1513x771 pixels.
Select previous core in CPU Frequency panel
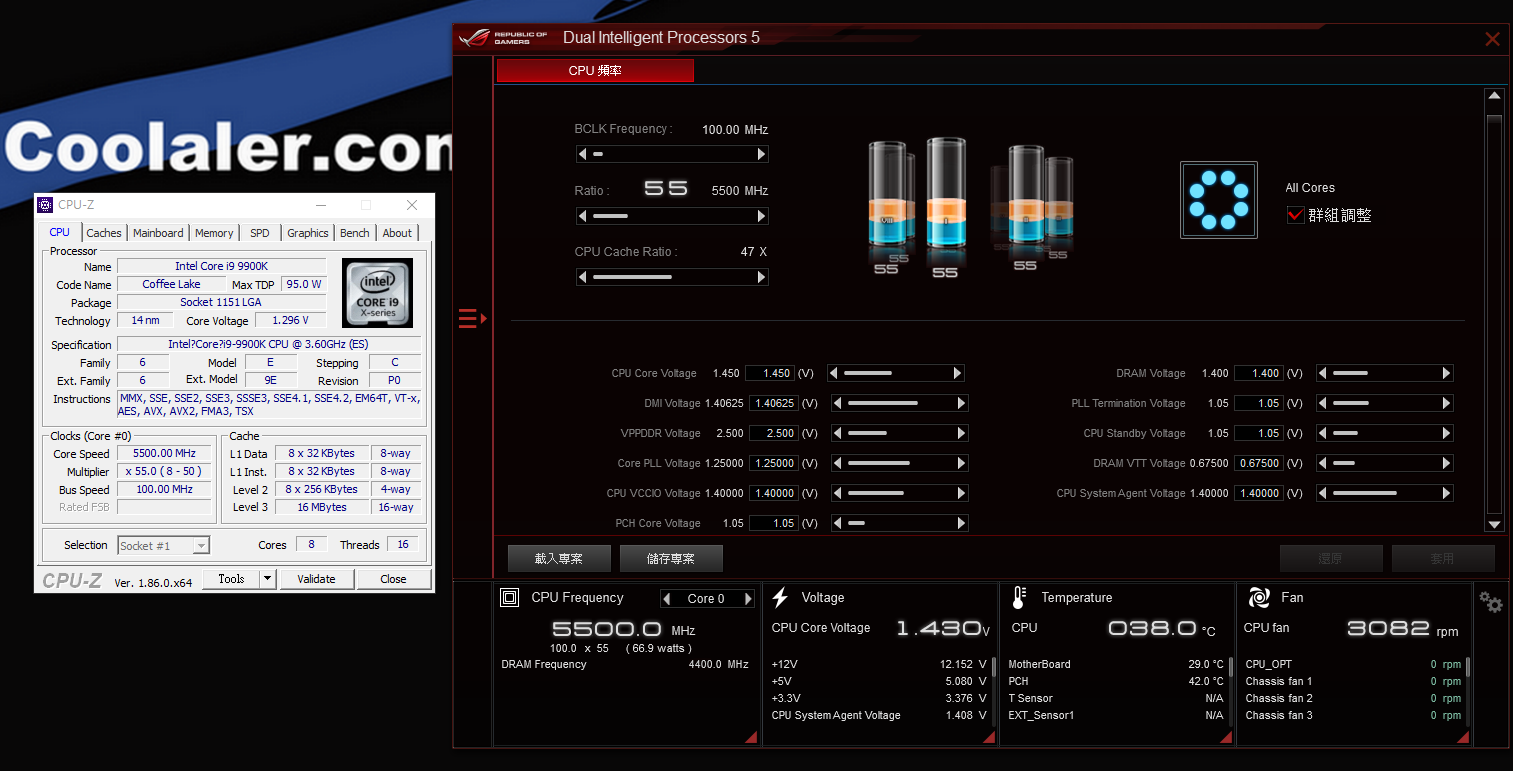point(668,599)
